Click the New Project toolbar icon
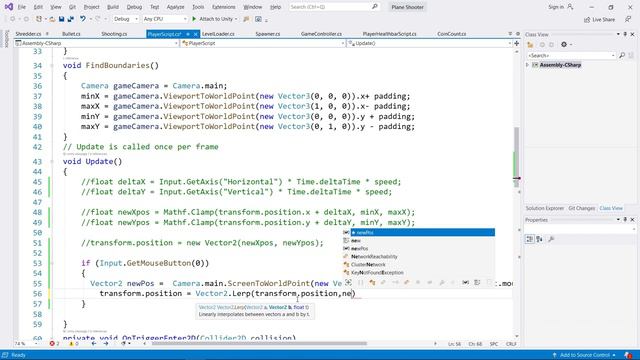Screen dimensions: 640x360 click(x=39, y=19)
